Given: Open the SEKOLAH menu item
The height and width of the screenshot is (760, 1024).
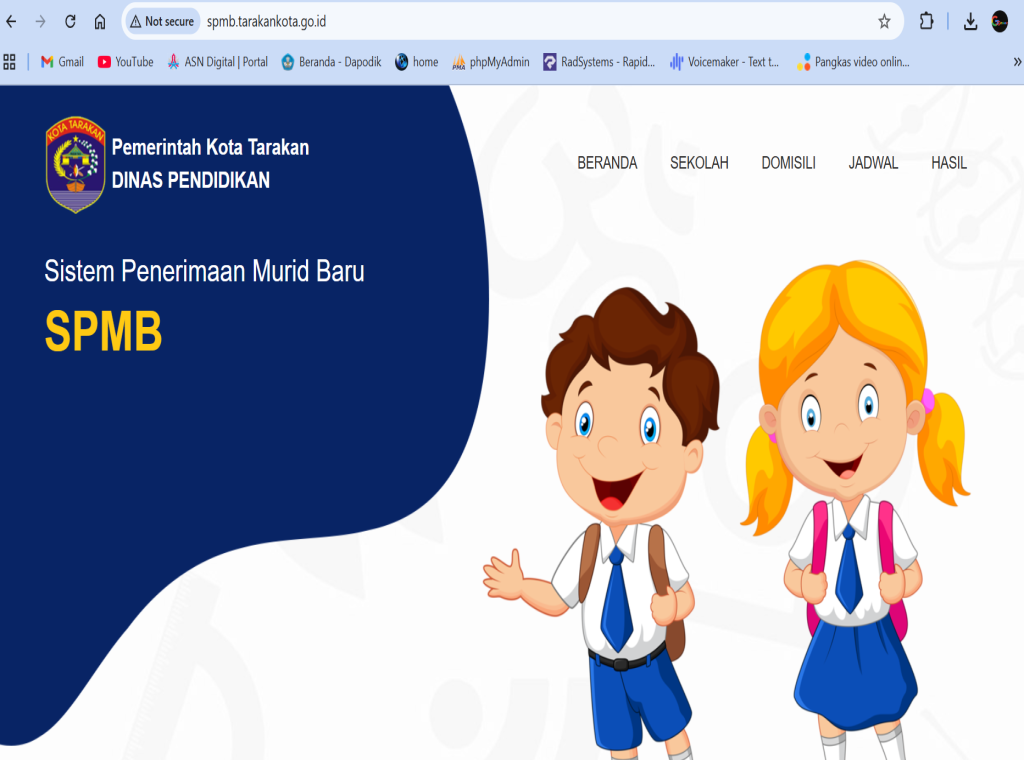Looking at the screenshot, I should coord(699,163).
